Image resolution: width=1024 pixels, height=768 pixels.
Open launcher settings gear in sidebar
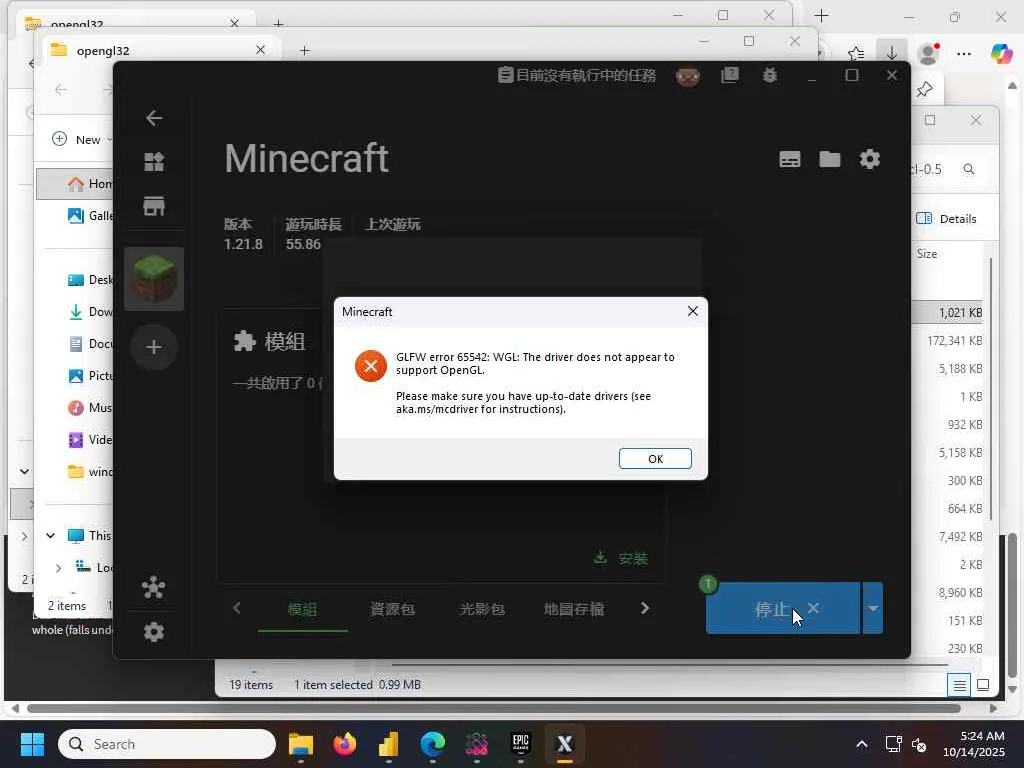coord(153,632)
